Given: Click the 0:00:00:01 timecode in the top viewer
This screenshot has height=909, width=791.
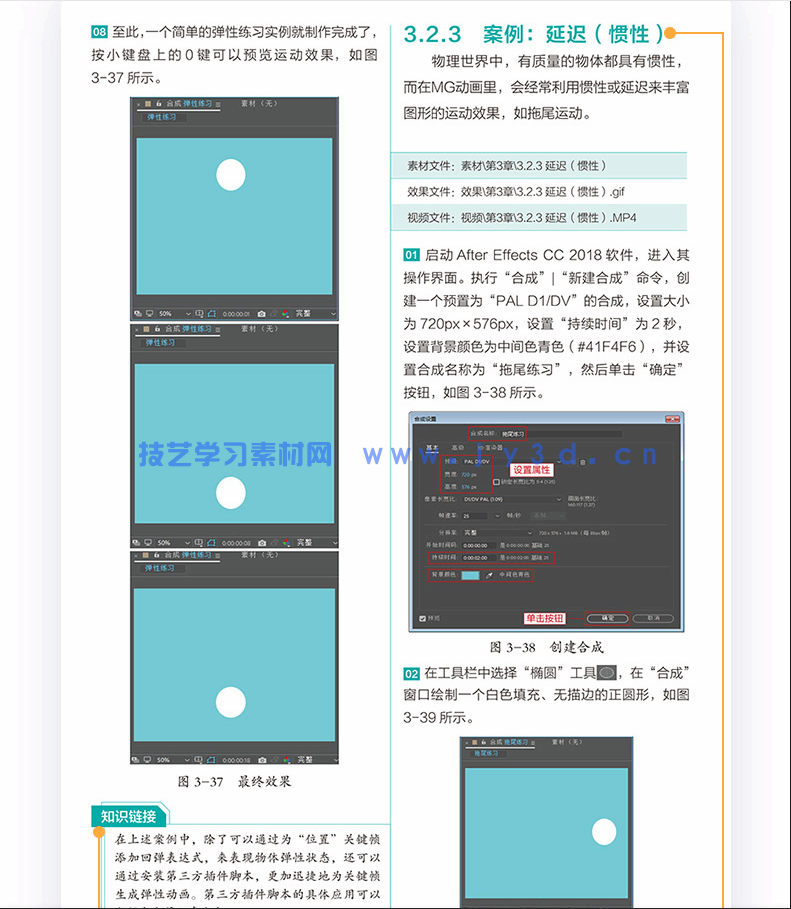Looking at the screenshot, I should point(236,314).
